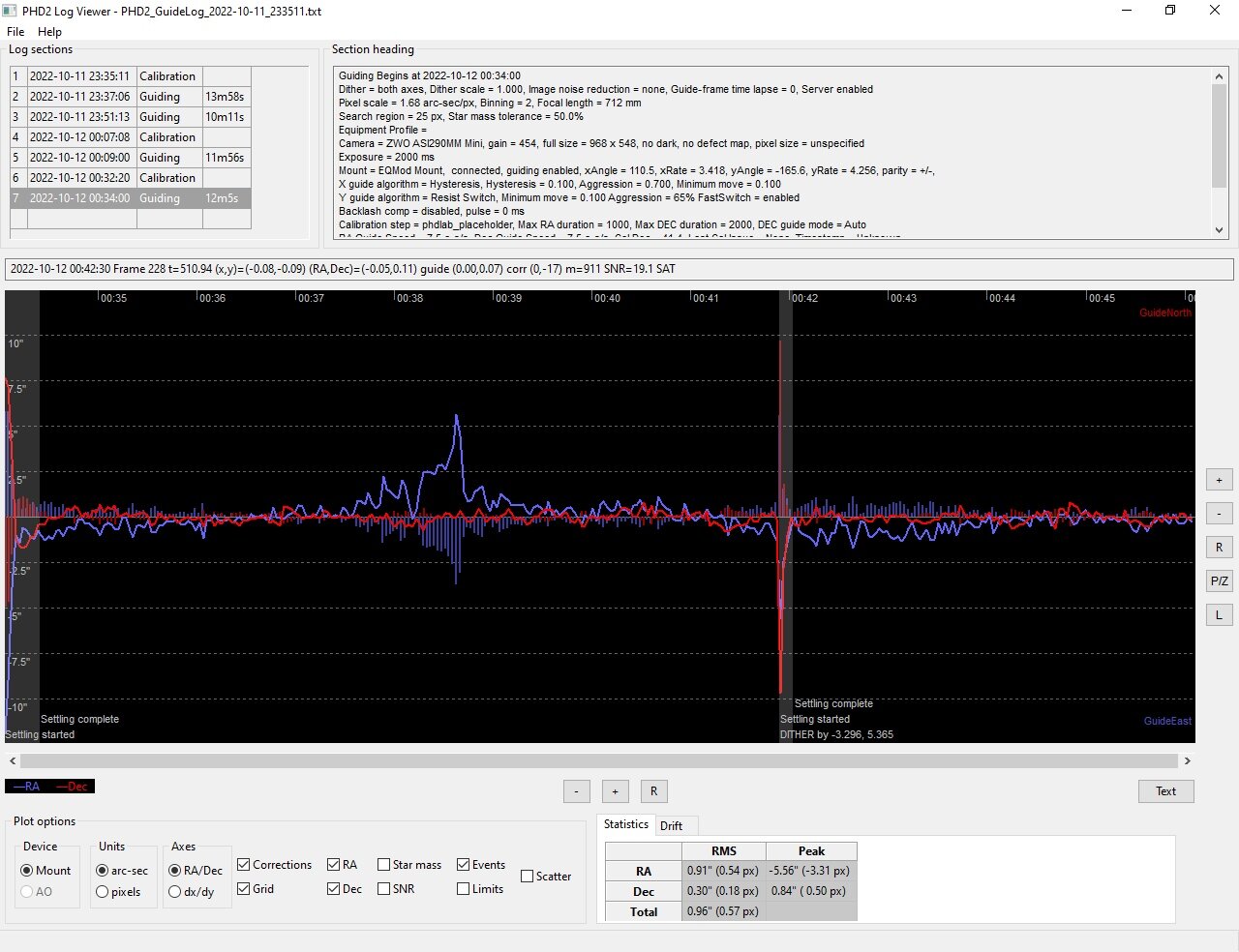
Task: Click the graph scrollbar left arrow
Action: tap(13, 761)
